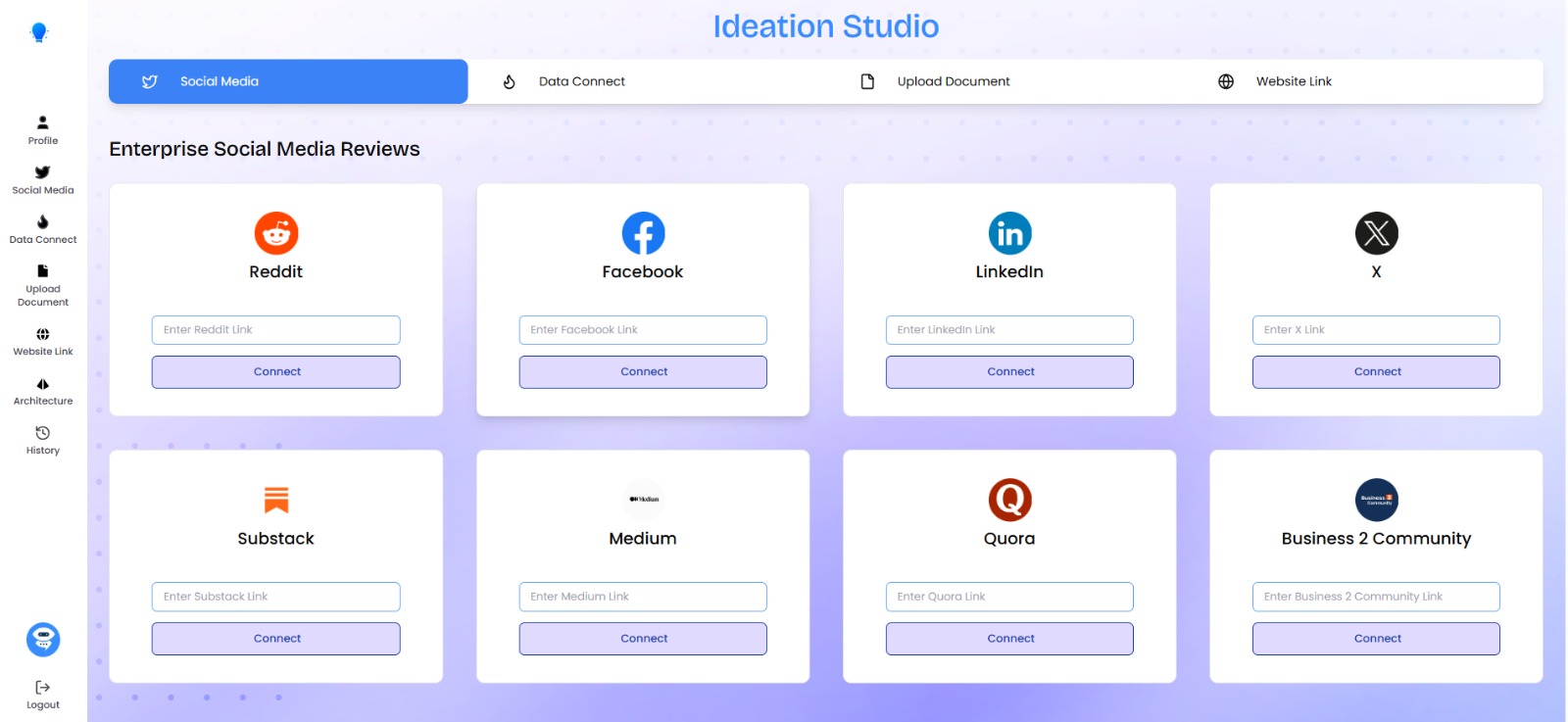Click the Logout icon
Viewport: 1568px width, 722px height.
tap(43, 688)
